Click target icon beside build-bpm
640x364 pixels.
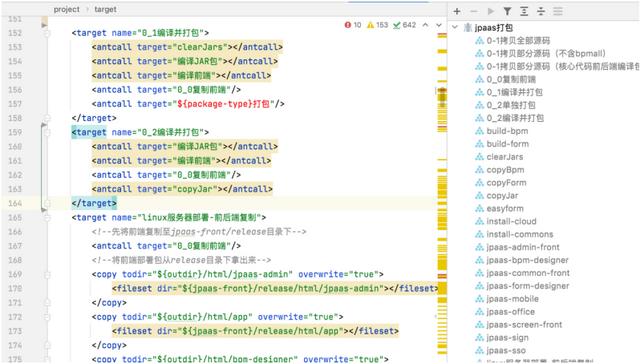pos(480,131)
